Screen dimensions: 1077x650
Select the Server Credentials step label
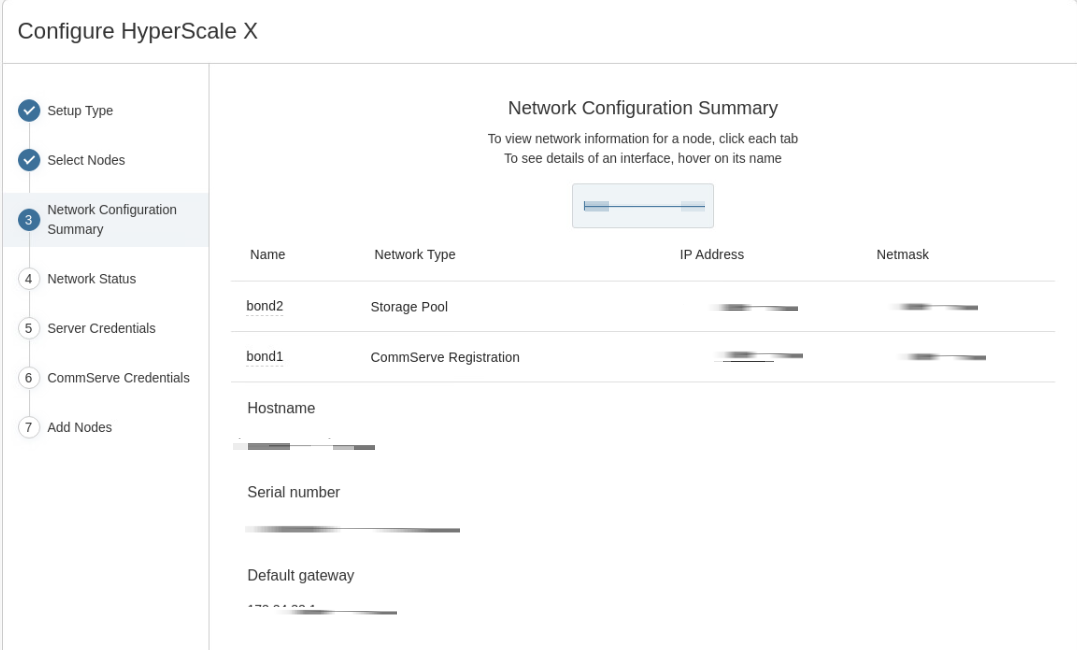click(103, 328)
